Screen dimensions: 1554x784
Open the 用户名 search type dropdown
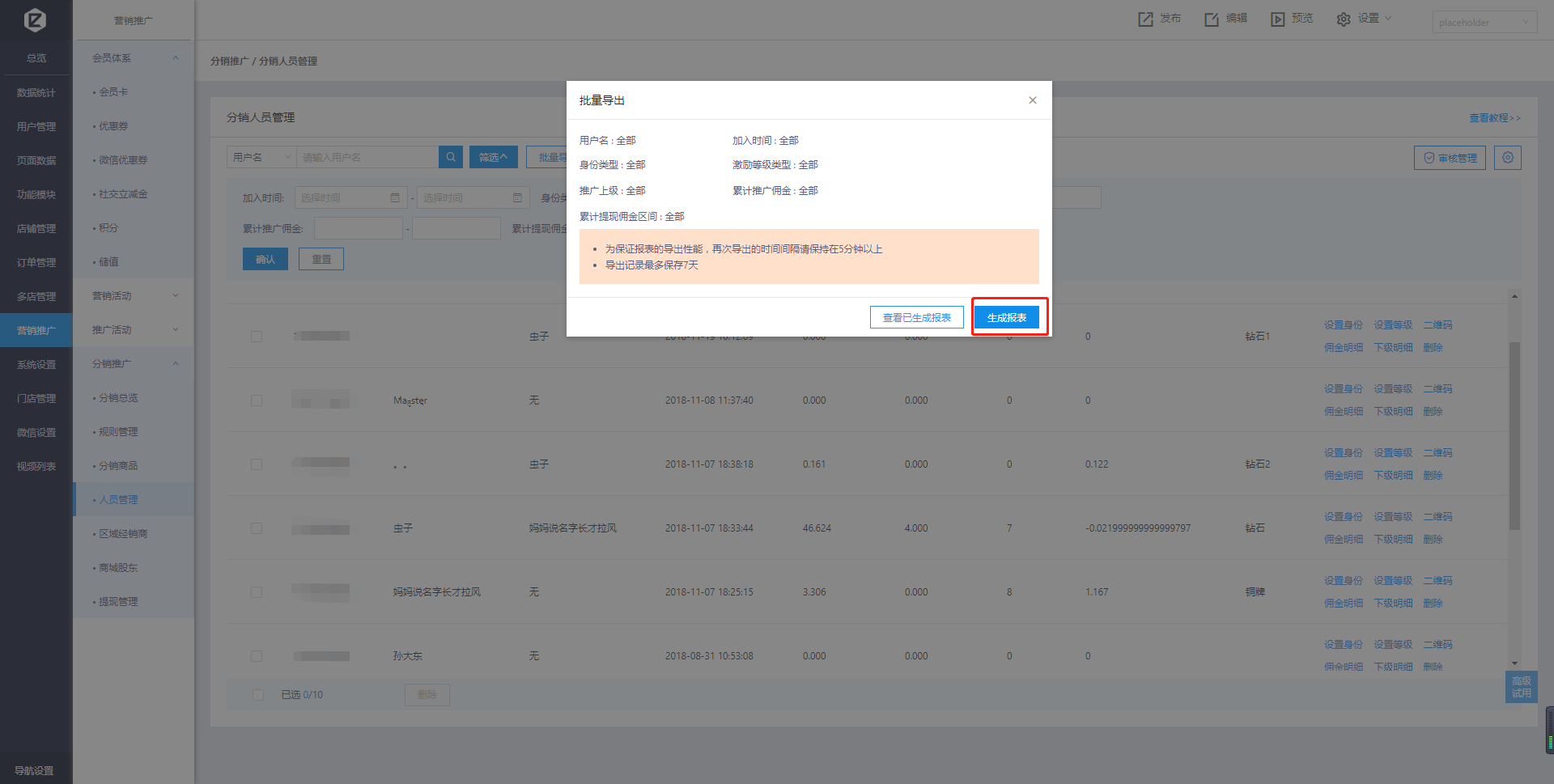[x=261, y=157]
